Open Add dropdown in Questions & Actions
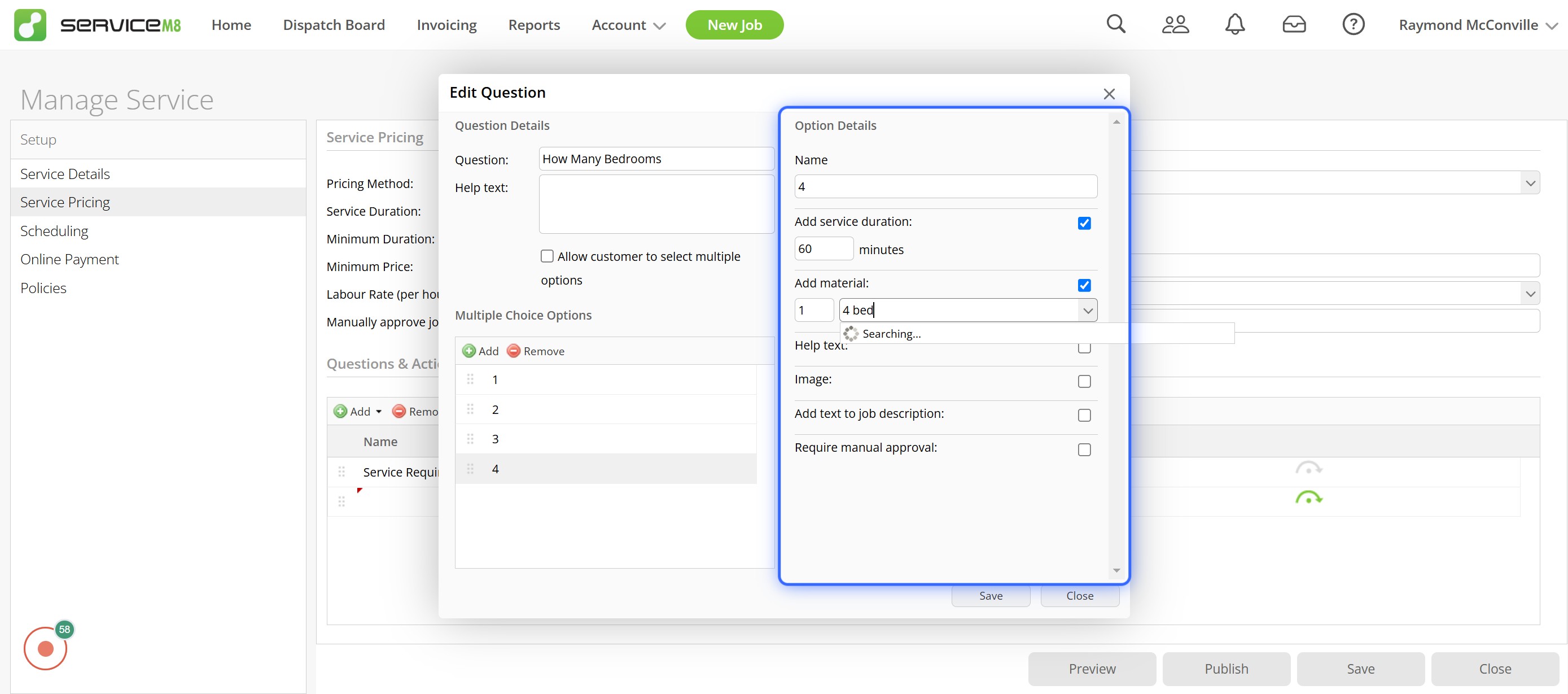The width and height of the screenshot is (1568, 694). [x=358, y=411]
